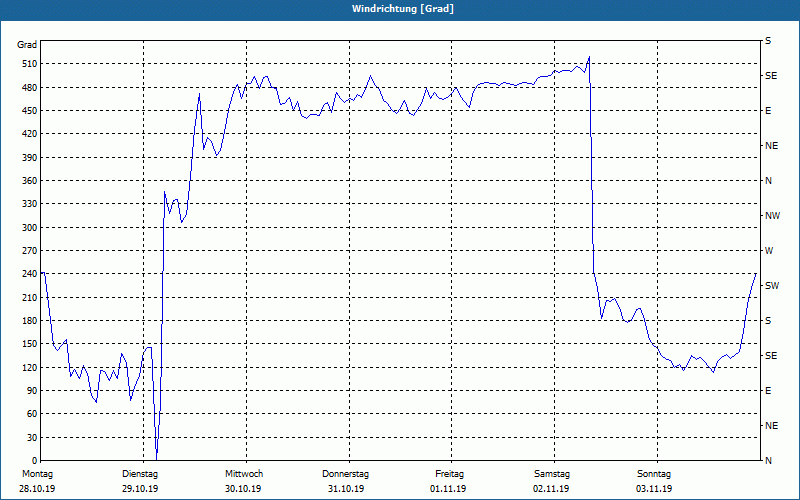Viewport: 800px width, 500px height.
Task: Select the 30 y-axis value
Action: coord(32,437)
